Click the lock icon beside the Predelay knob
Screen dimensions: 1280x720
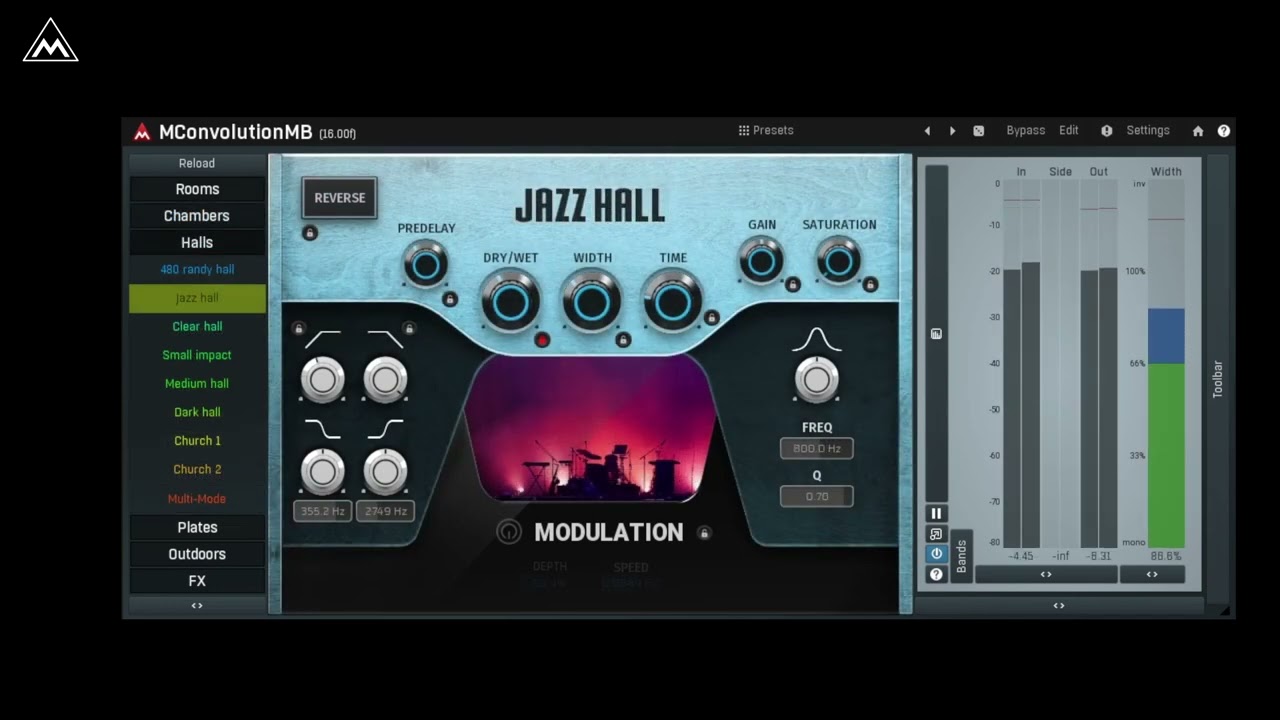click(450, 298)
